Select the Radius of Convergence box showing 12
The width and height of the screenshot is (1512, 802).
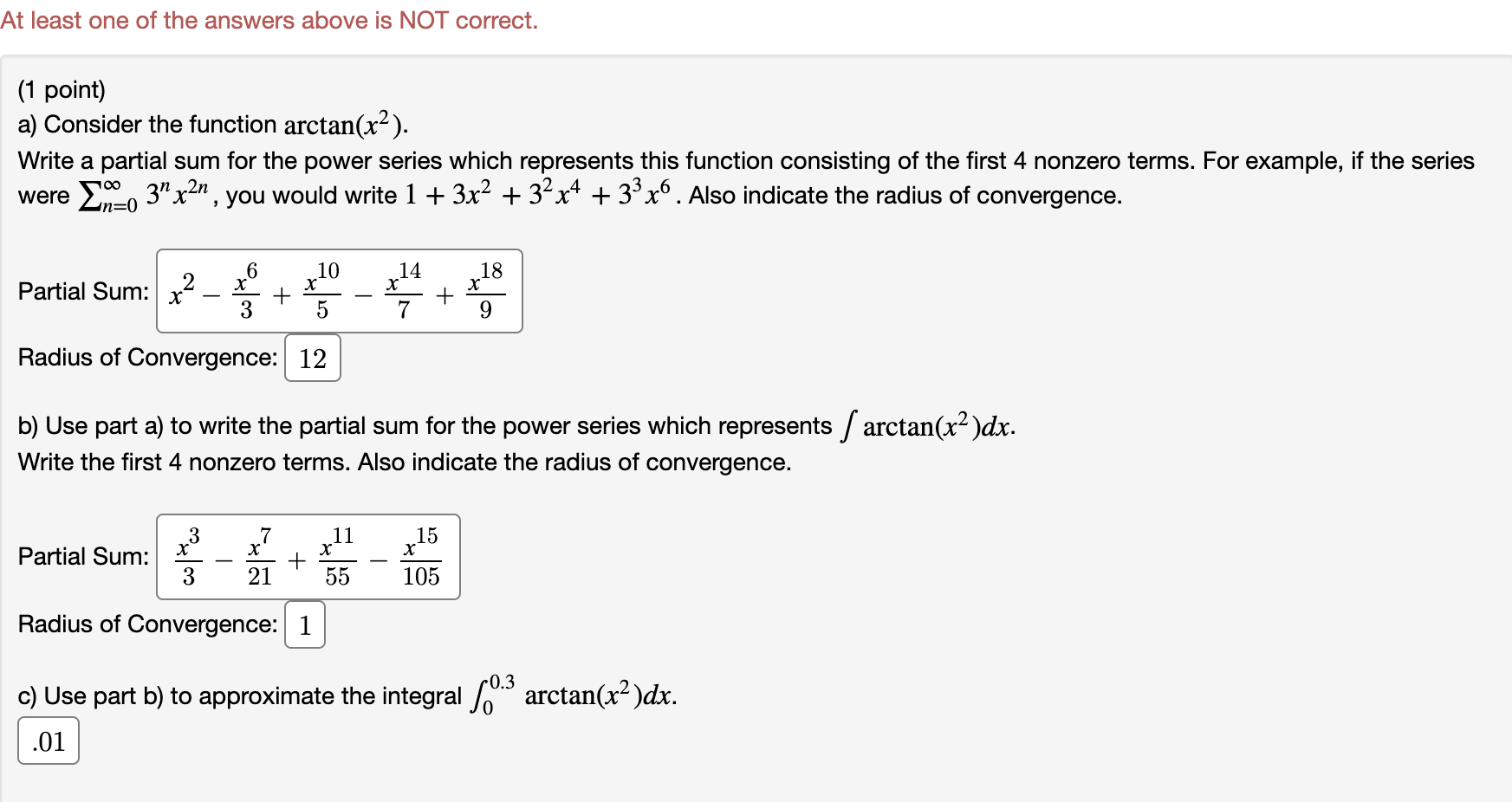[312, 358]
